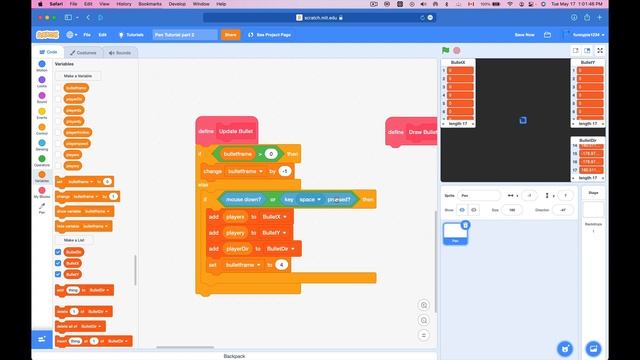Open the Tutorials button
The height and width of the screenshot is (360, 640).
pos(131,35)
